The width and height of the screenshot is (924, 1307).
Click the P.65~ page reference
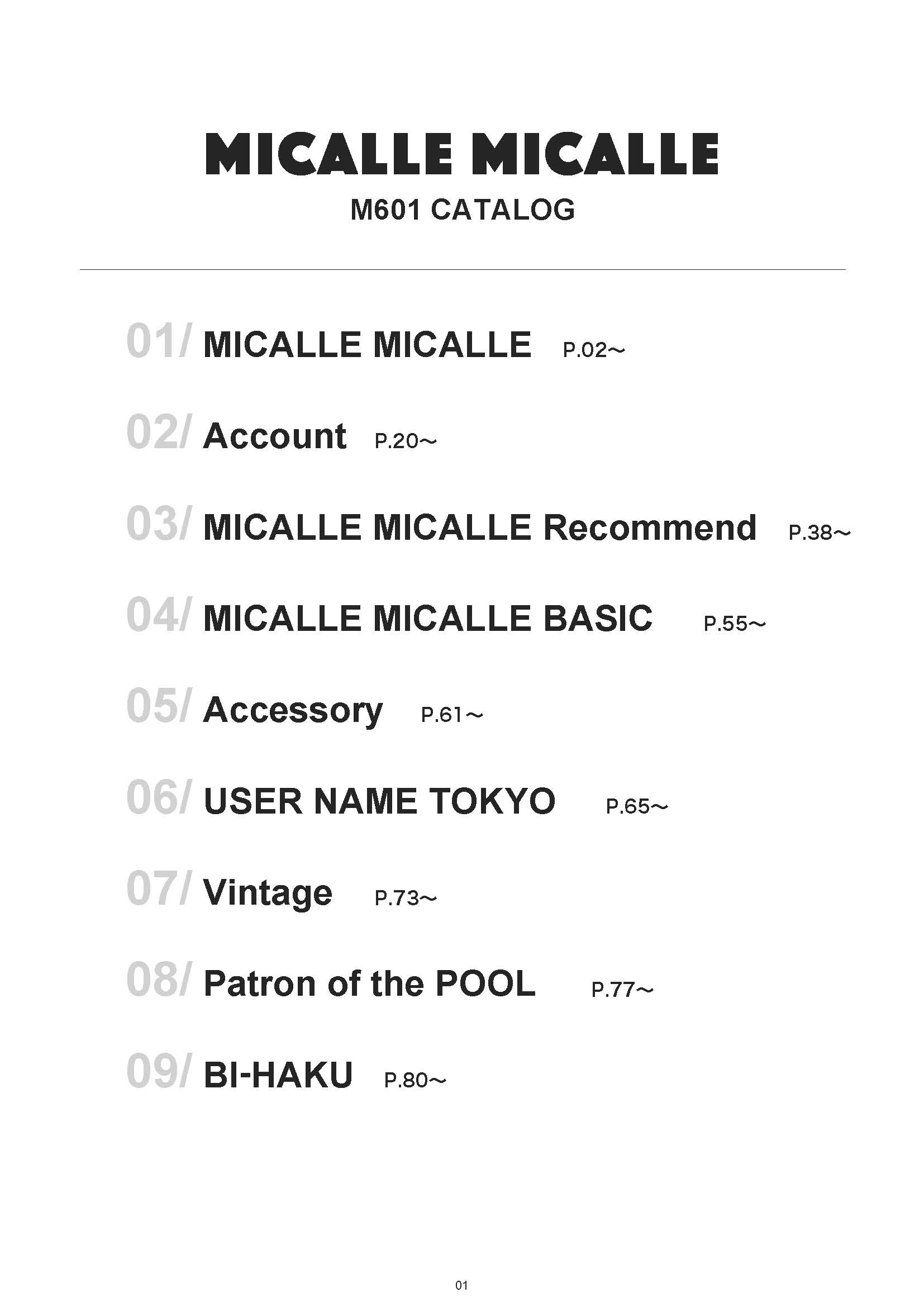[x=636, y=807]
